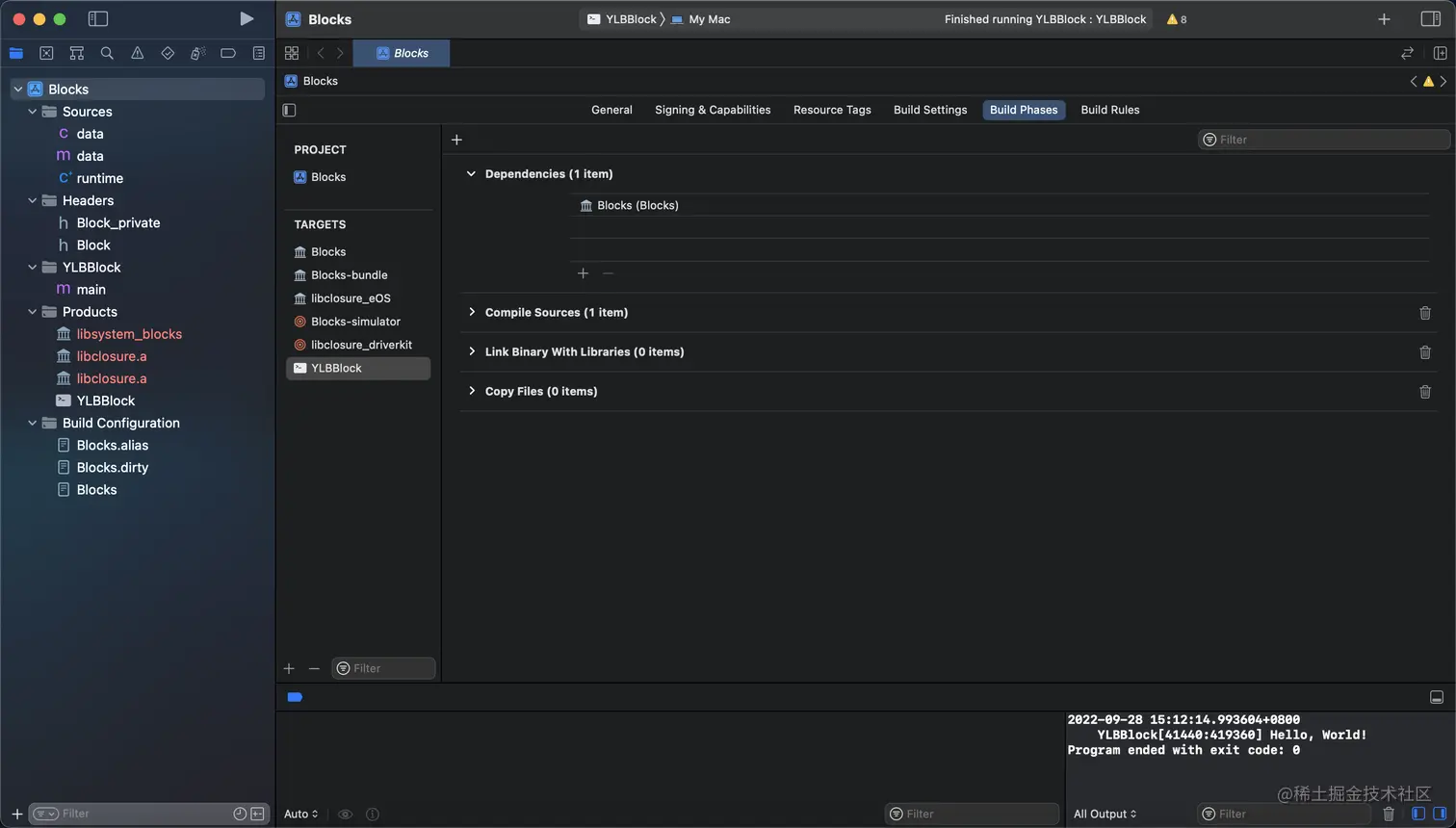Image resolution: width=1456 pixels, height=828 pixels.
Task: Open the All Output dropdown
Action: click(x=1105, y=814)
